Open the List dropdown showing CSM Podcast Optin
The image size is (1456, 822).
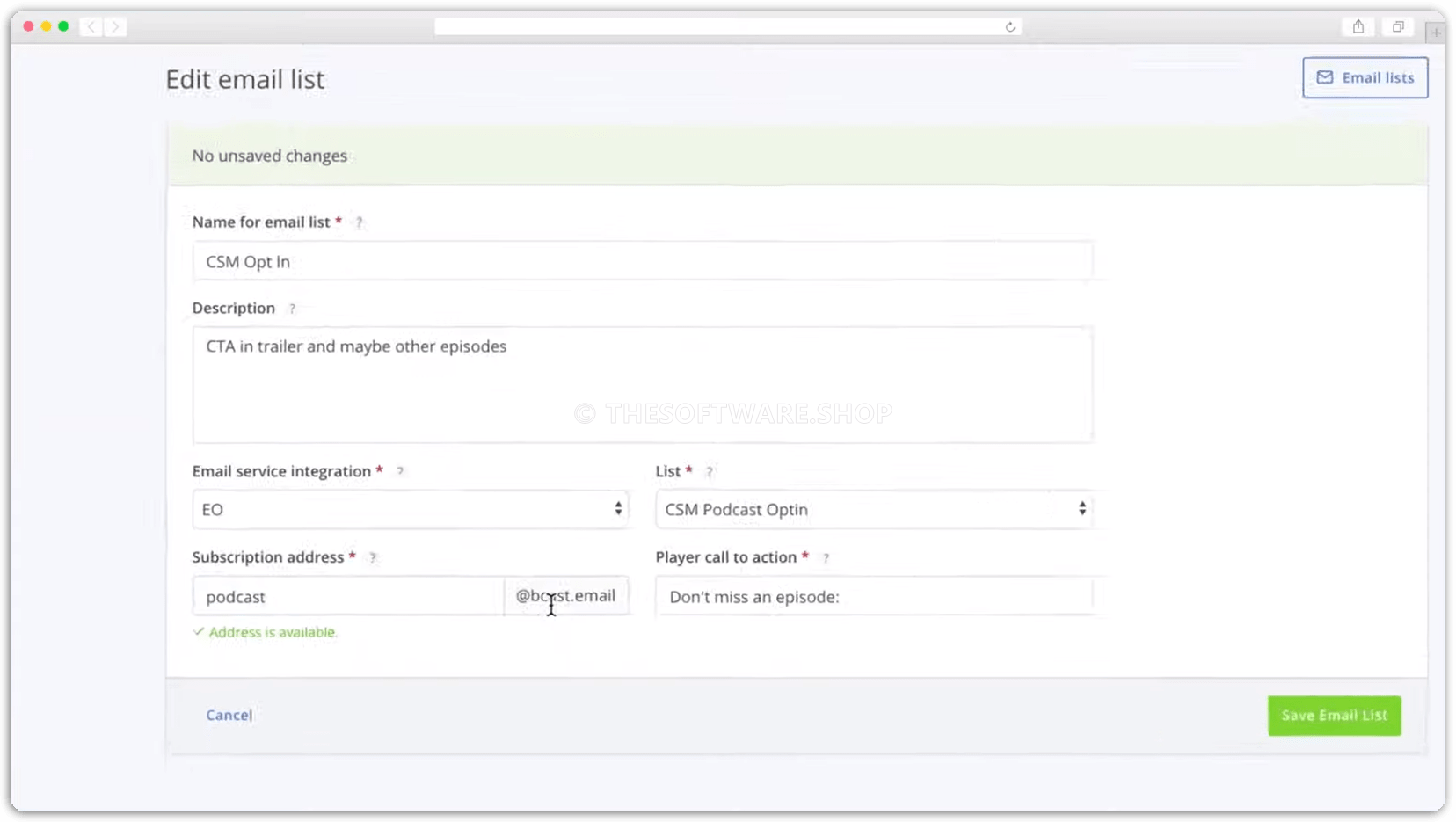pyautogui.click(x=875, y=509)
